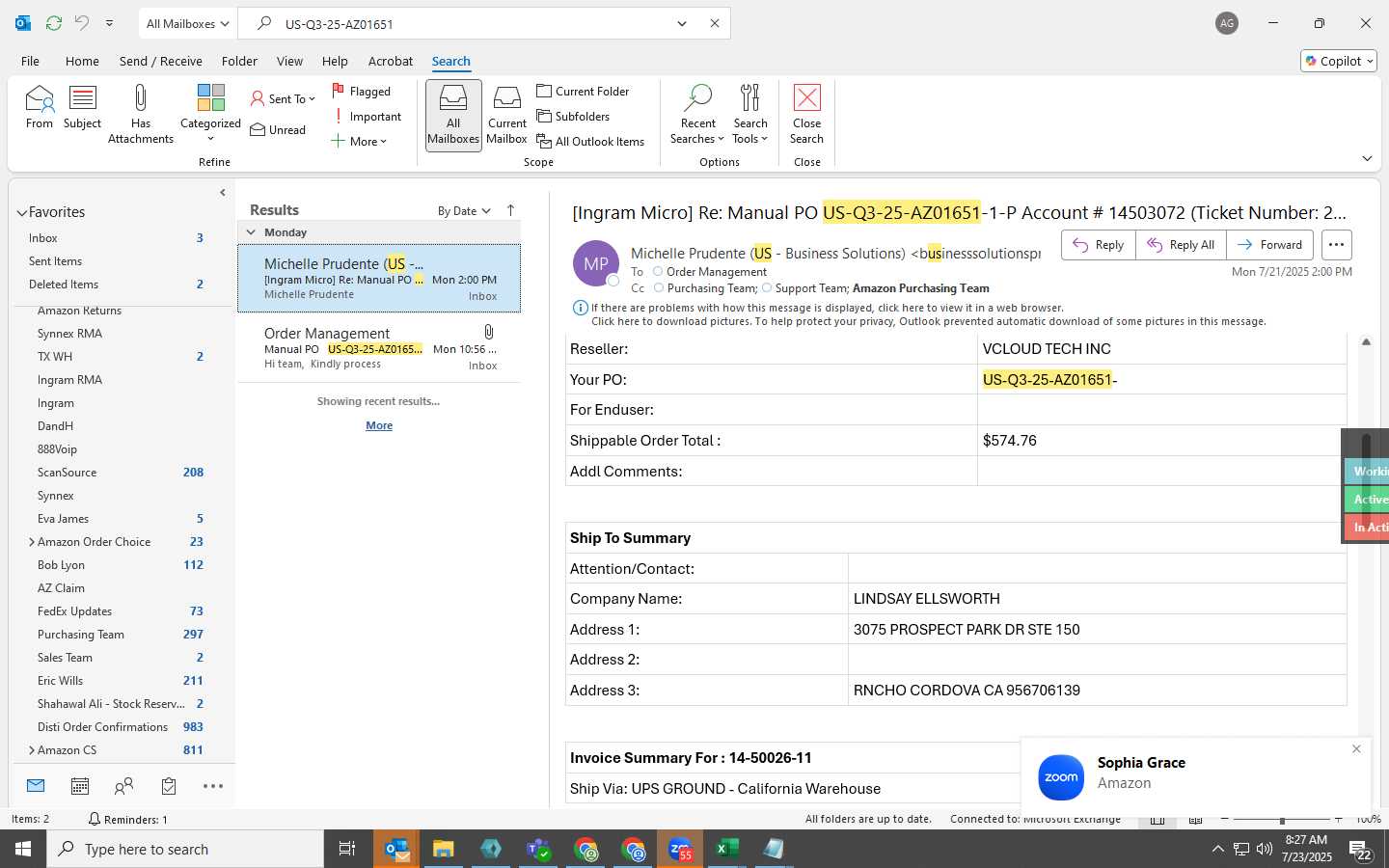Open the Disti Order Confirmations folder
This screenshot has width=1389, height=868.
click(x=102, y=727)
